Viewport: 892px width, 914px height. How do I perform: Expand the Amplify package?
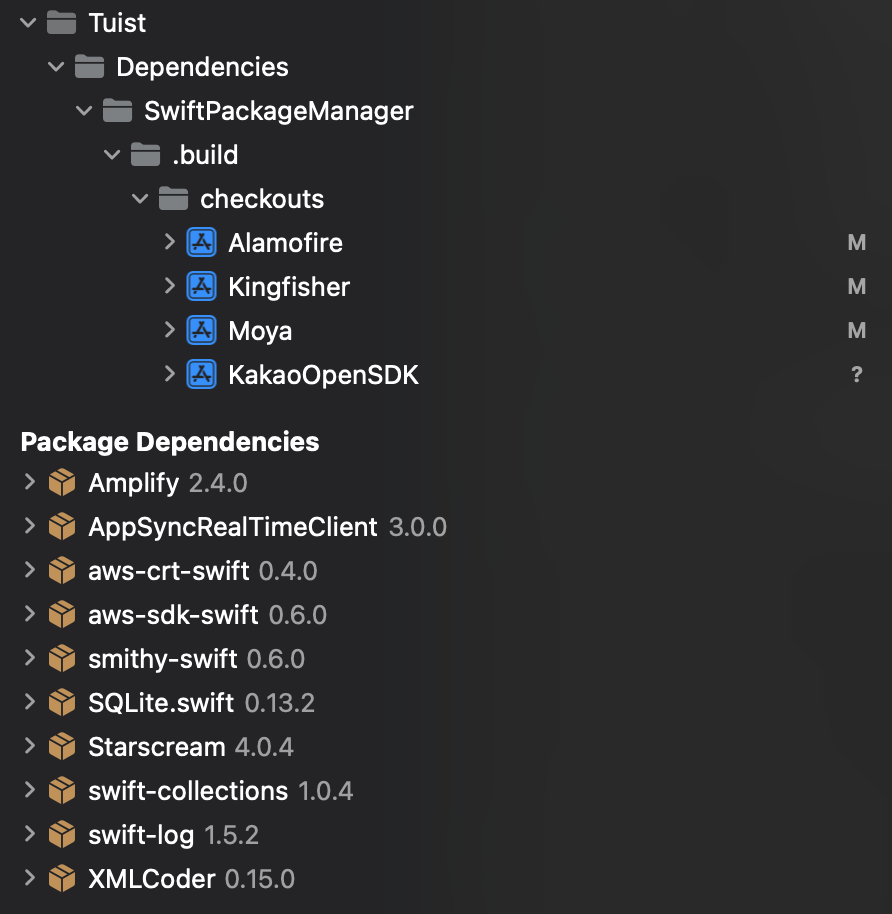coord(30,481)
